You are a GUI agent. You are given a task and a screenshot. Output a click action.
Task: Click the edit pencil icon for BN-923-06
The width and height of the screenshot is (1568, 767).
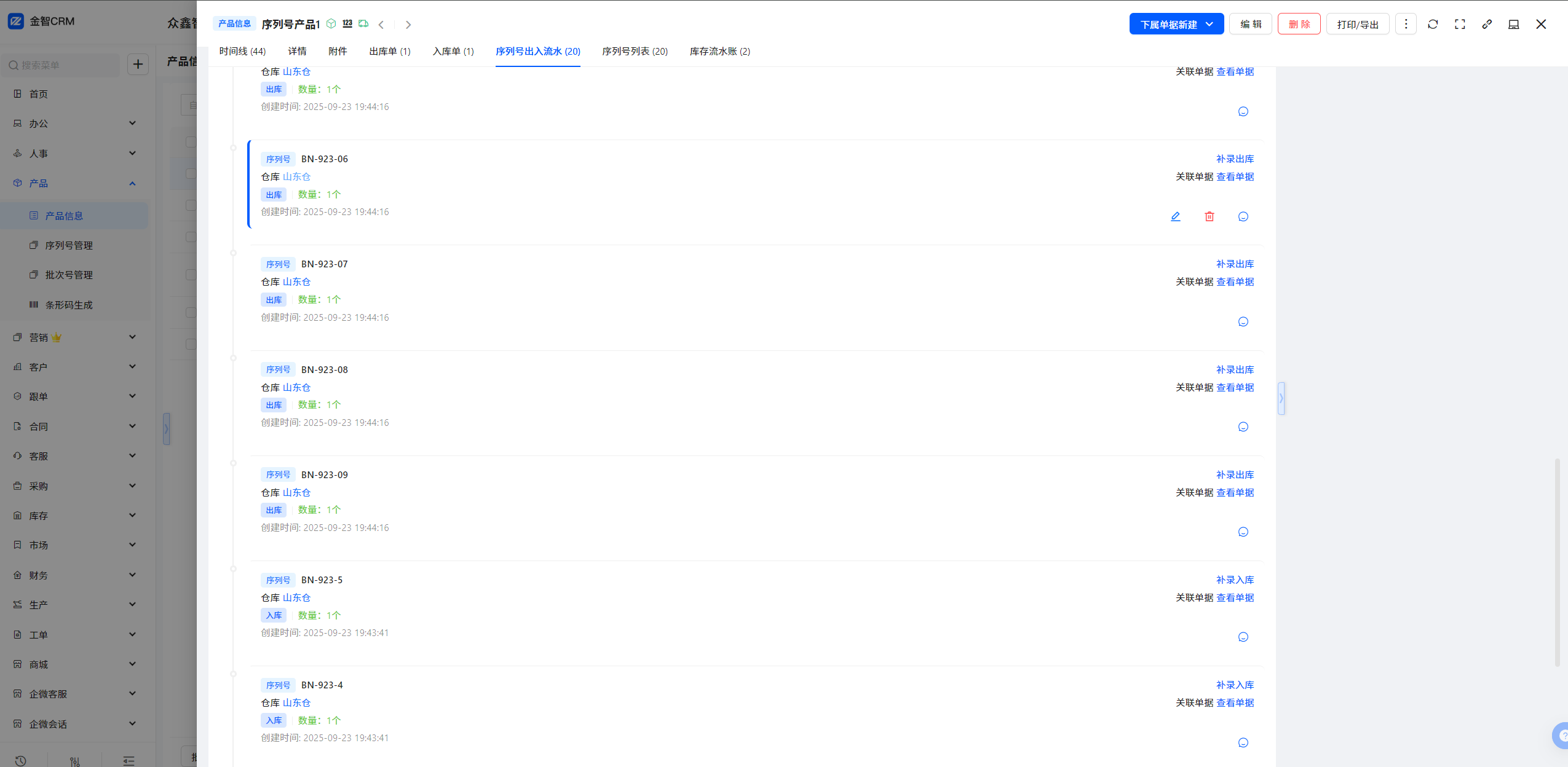pos(1175,216)
